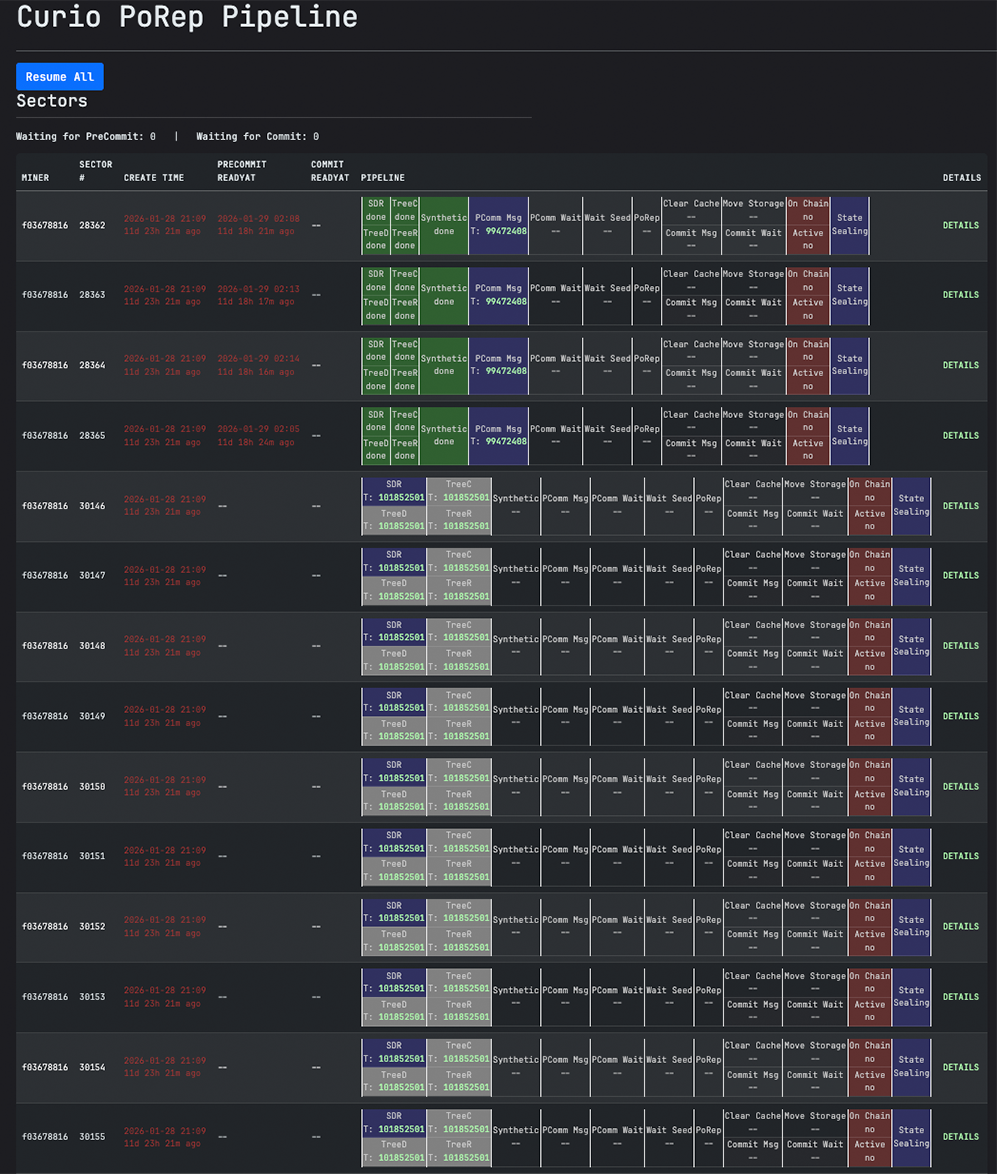Click SDR task 101852501 for sector 30146
Image resolution: width=997 pixels, height=1175 pixels.
[x=400, y=498]
